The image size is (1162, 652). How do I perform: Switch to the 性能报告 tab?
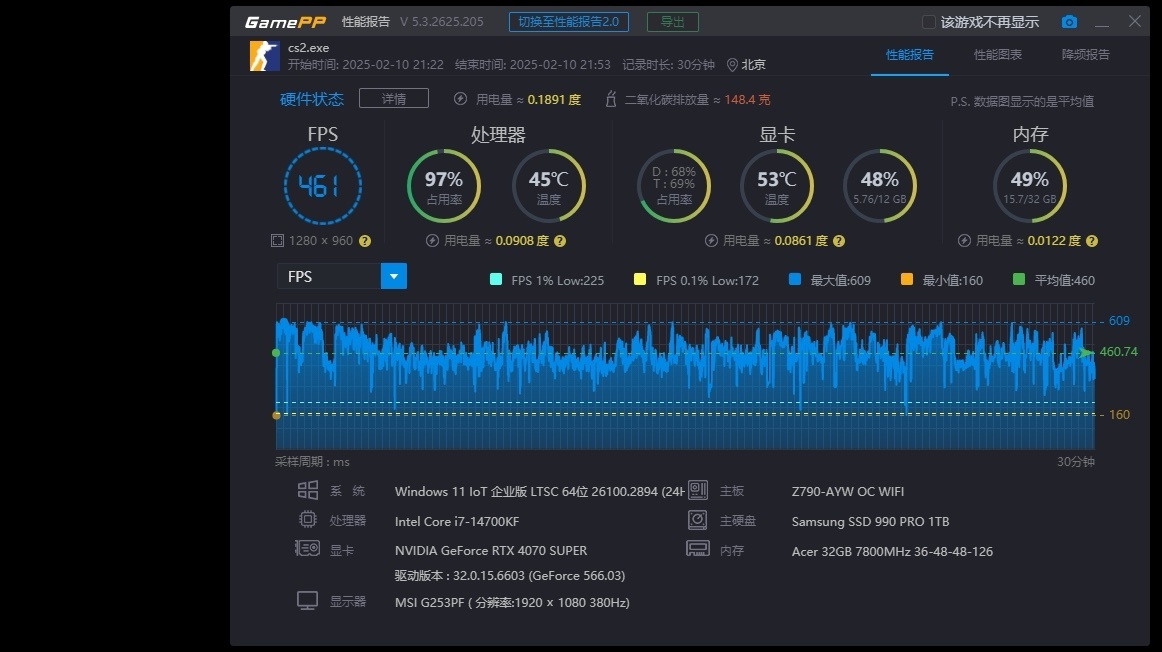[909, 55]
